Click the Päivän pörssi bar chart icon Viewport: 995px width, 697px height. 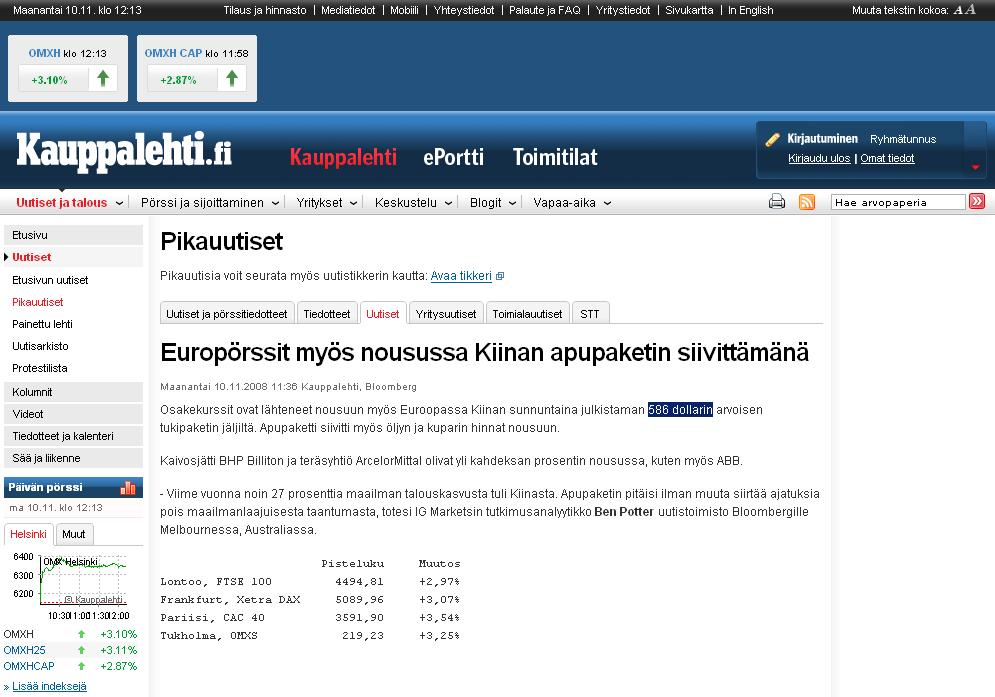[128, 488]
